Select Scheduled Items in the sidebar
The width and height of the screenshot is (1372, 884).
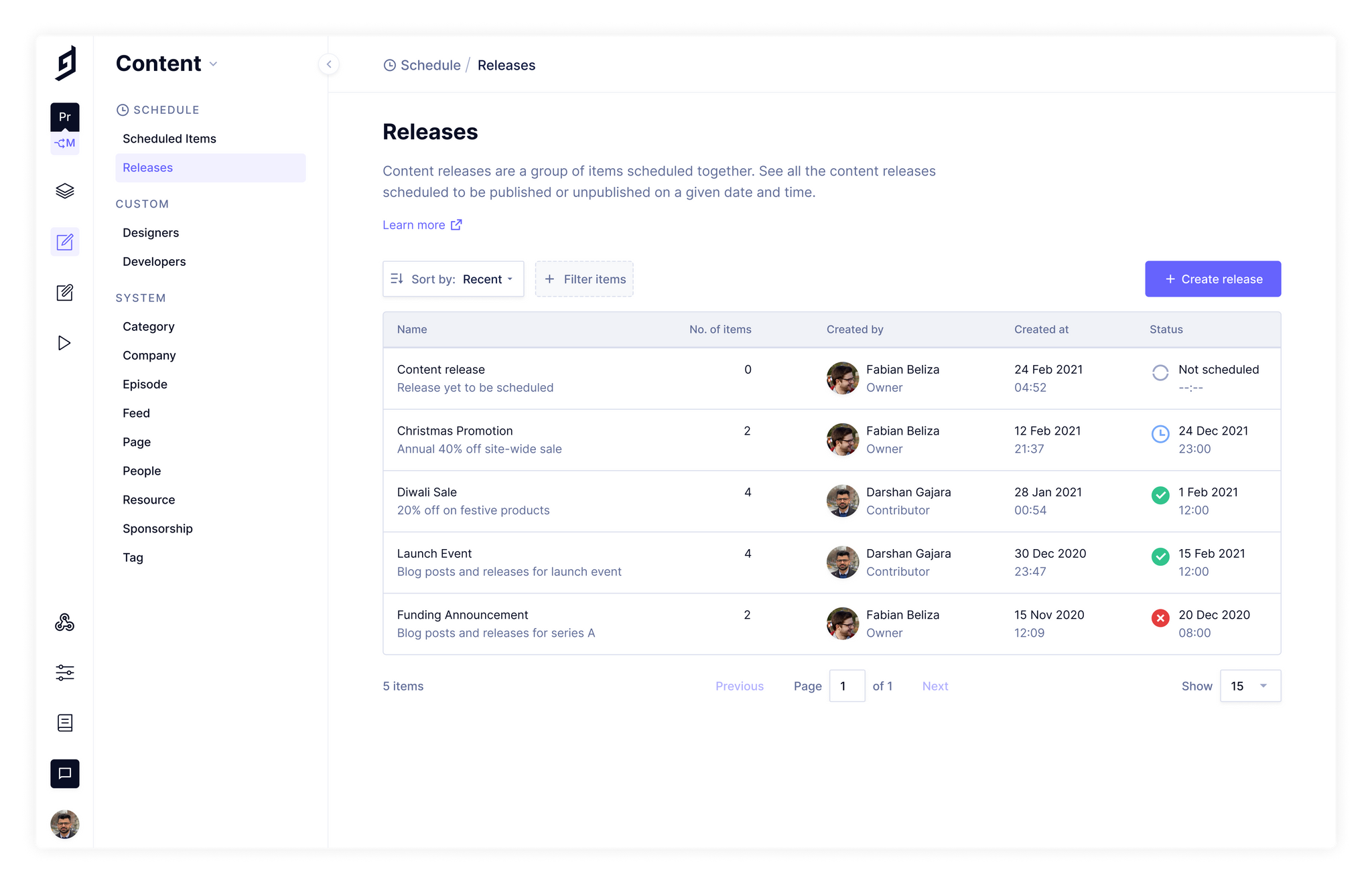click(169, 139)
